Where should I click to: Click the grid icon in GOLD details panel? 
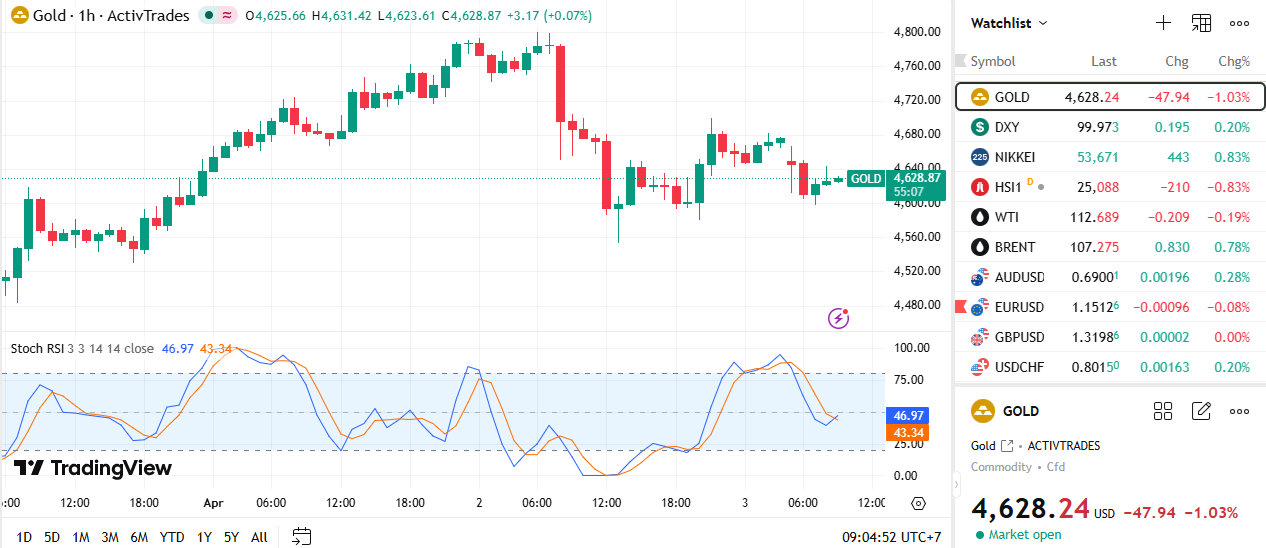point(1162,411)
